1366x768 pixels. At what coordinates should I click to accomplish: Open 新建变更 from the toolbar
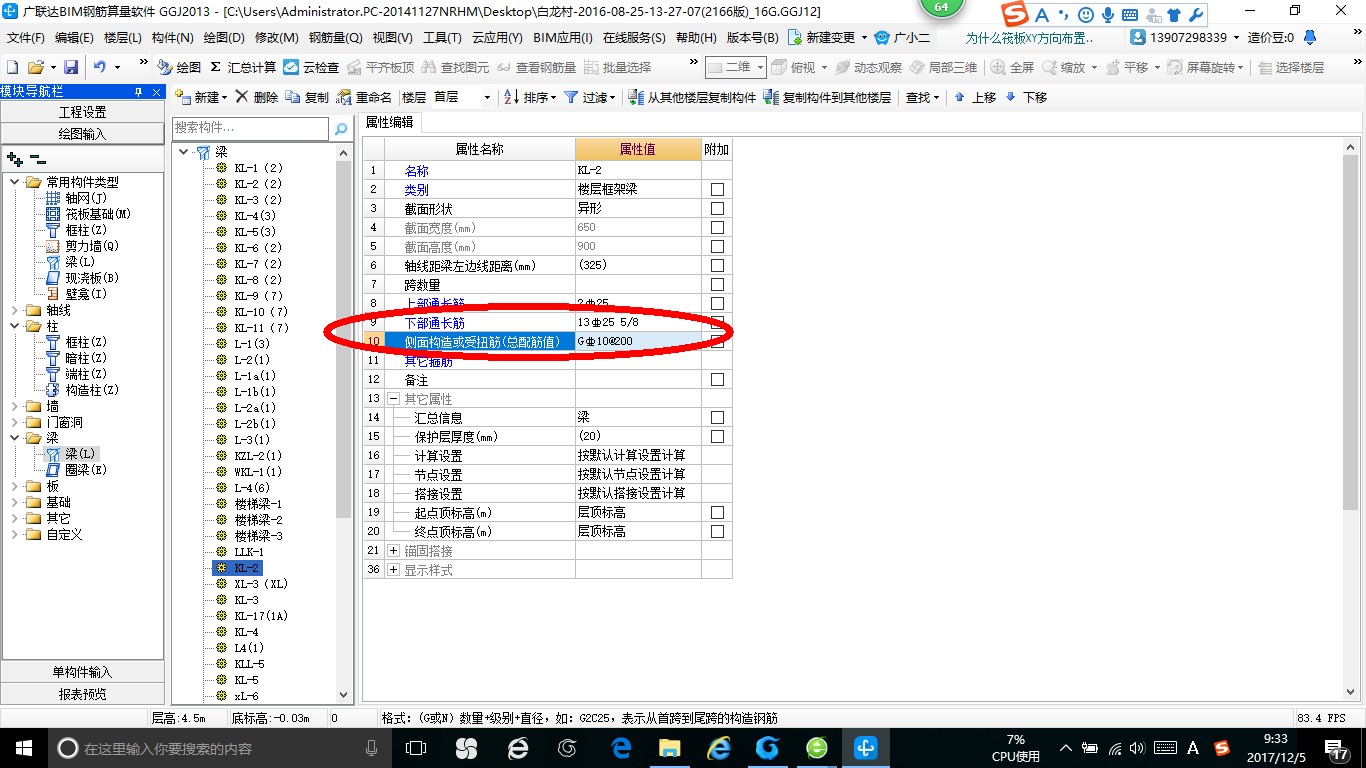coord(822,37)
